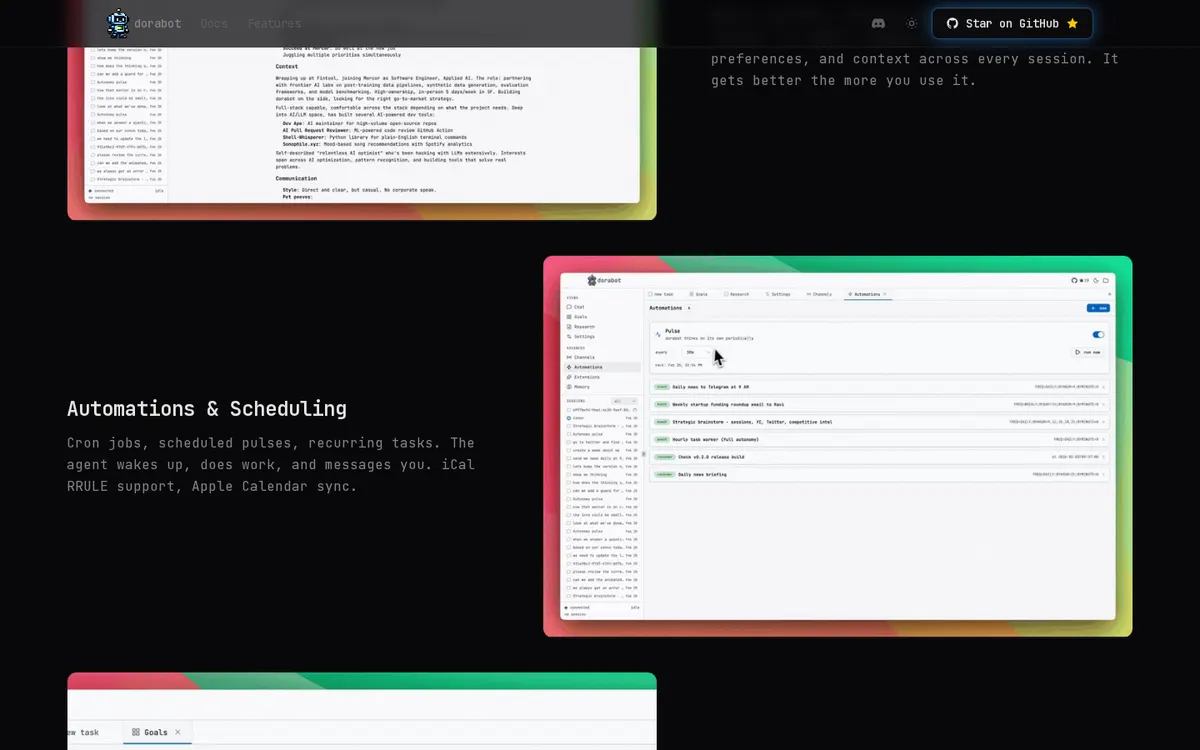Expand 'Weekly startup funding roundup' automation row
This screenshot has height=750, width=1200.
879,404
